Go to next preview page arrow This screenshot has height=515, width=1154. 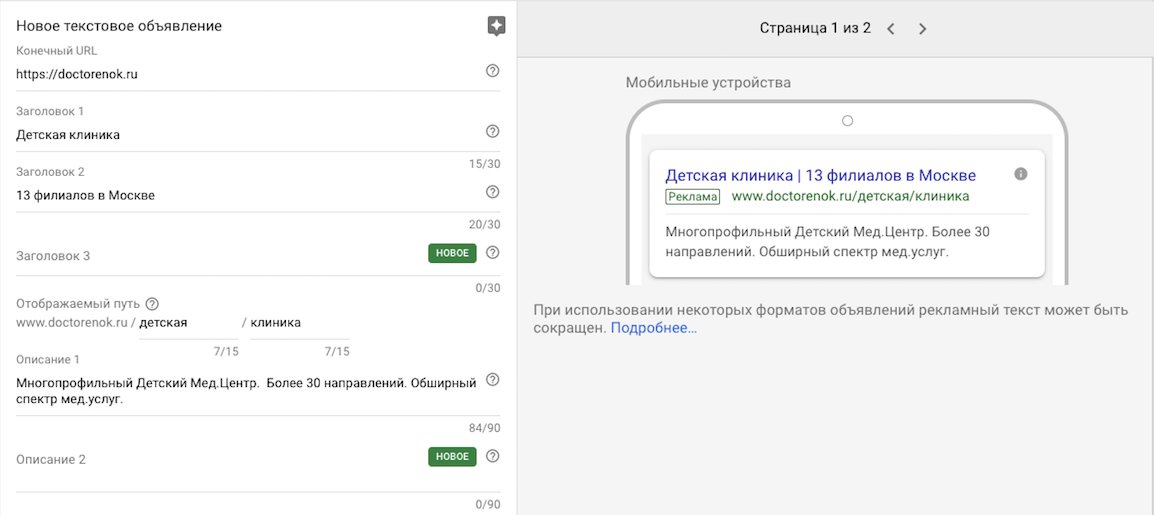coord(922,29)
